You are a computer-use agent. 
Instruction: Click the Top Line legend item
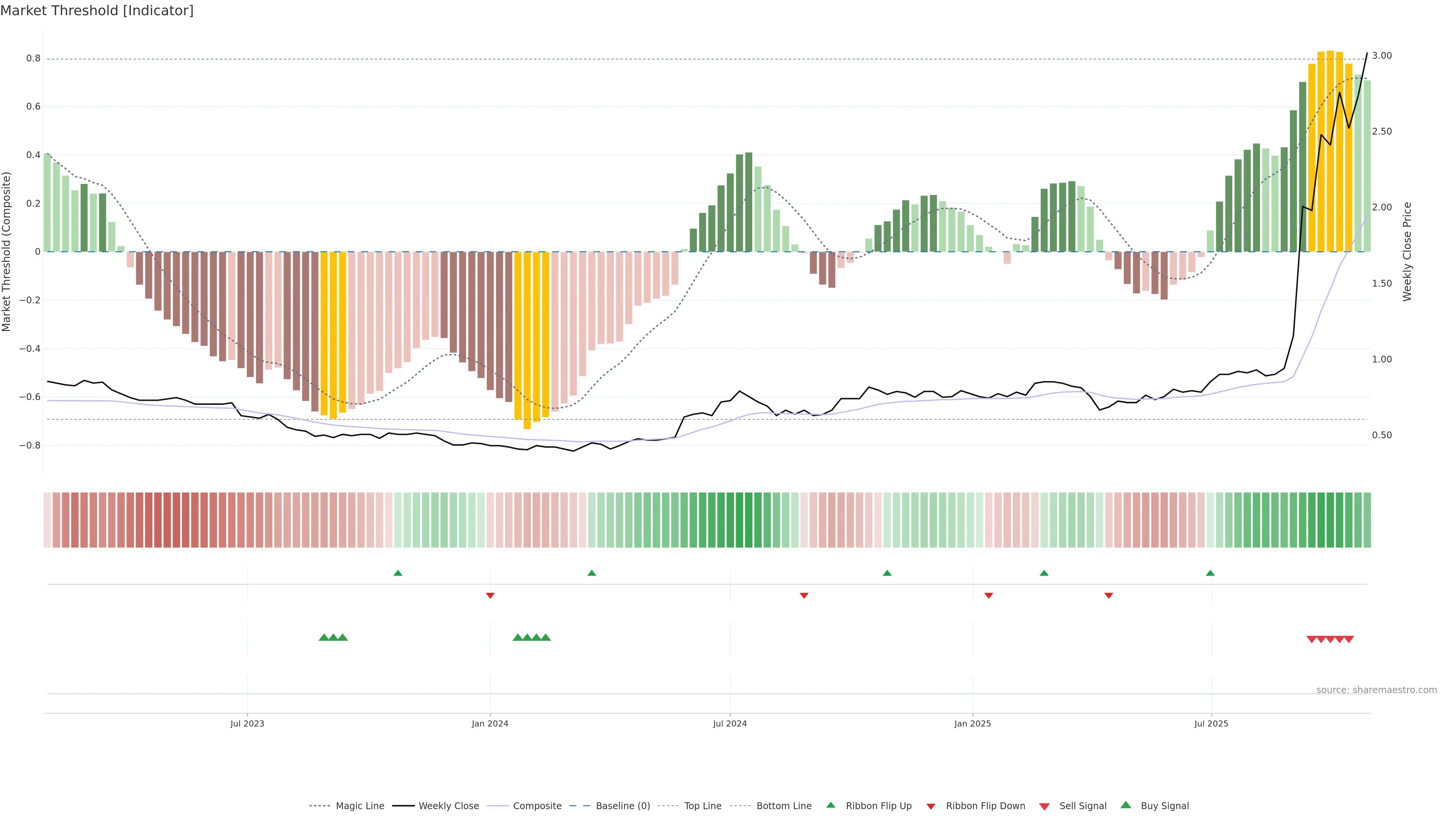click(703, 806)
